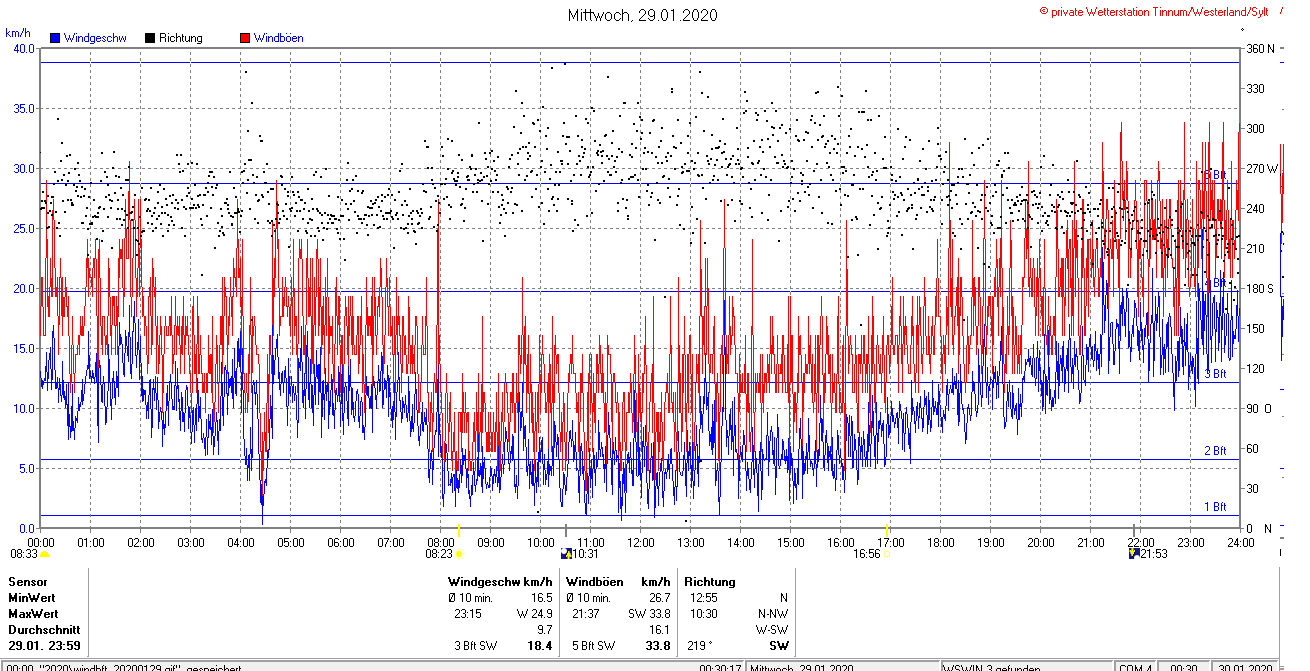Viewport: 1310px width, 671px height.
Task: Click the 1 Bft Beaufort line label
Action: [1215, 507]
